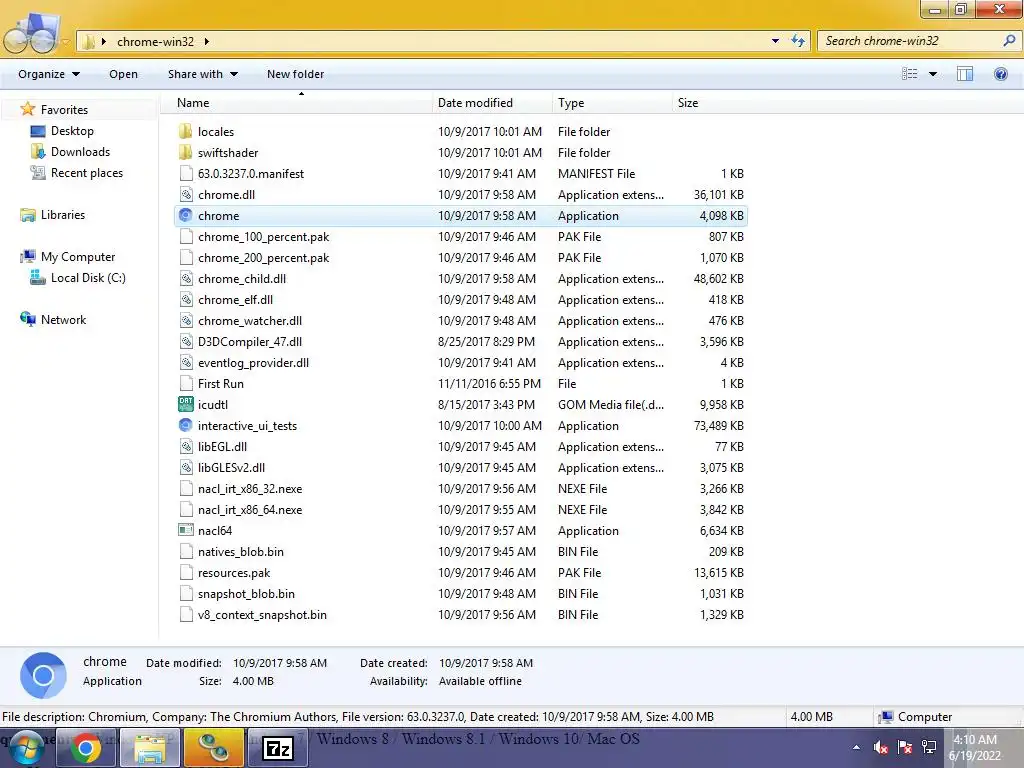Click the Downloads folder icon in sidebar
Viewport: 1024px width, 768px height.
coord(38,152)
